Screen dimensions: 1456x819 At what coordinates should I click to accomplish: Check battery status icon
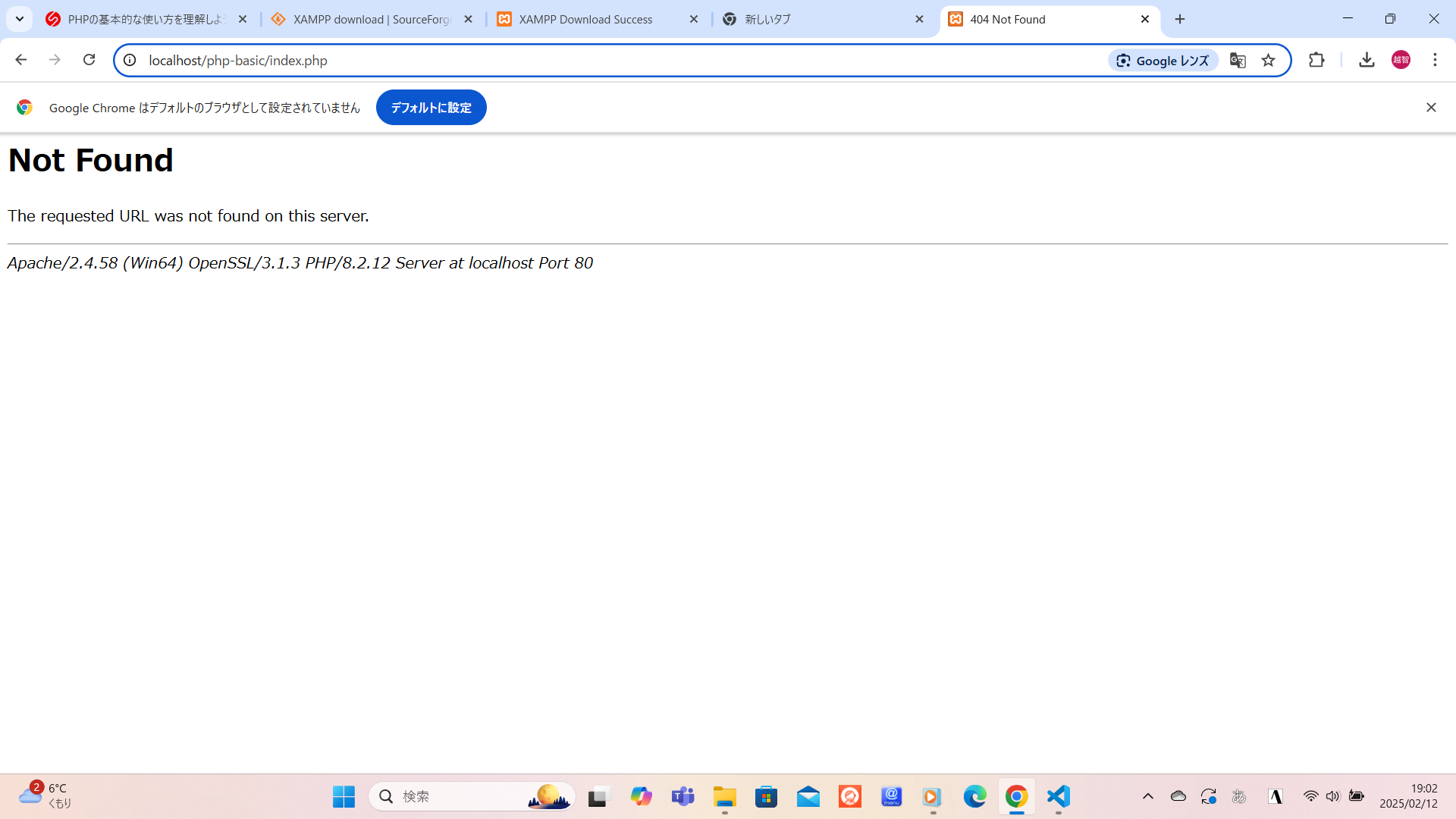point(1357,796)
